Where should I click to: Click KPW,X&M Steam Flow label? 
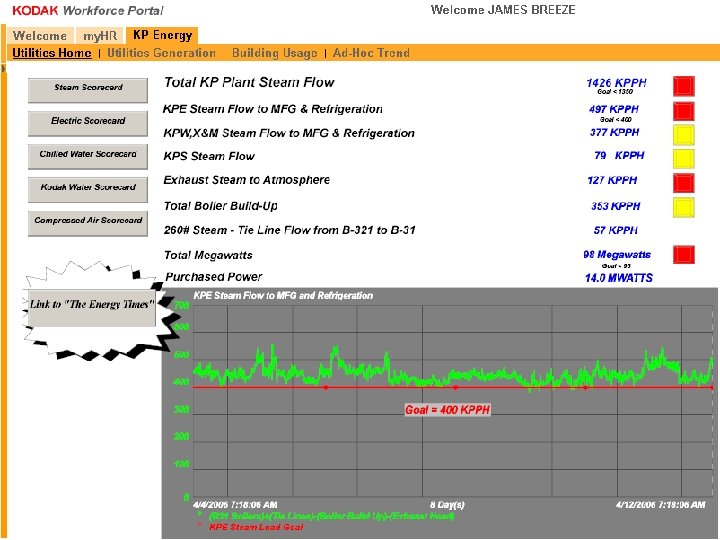[x=289, y=133]
